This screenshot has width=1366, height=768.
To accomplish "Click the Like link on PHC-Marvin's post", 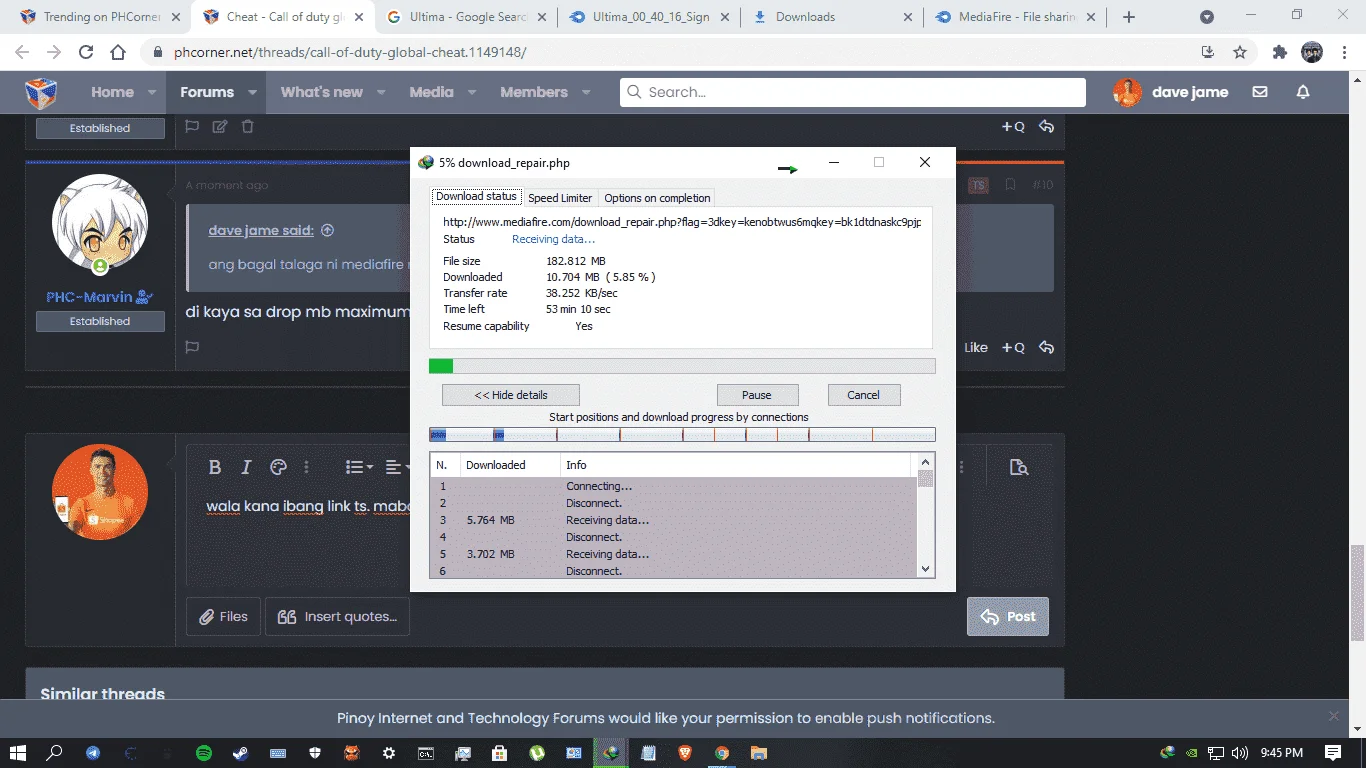I will pyautogui.click(x=976, y=347).
